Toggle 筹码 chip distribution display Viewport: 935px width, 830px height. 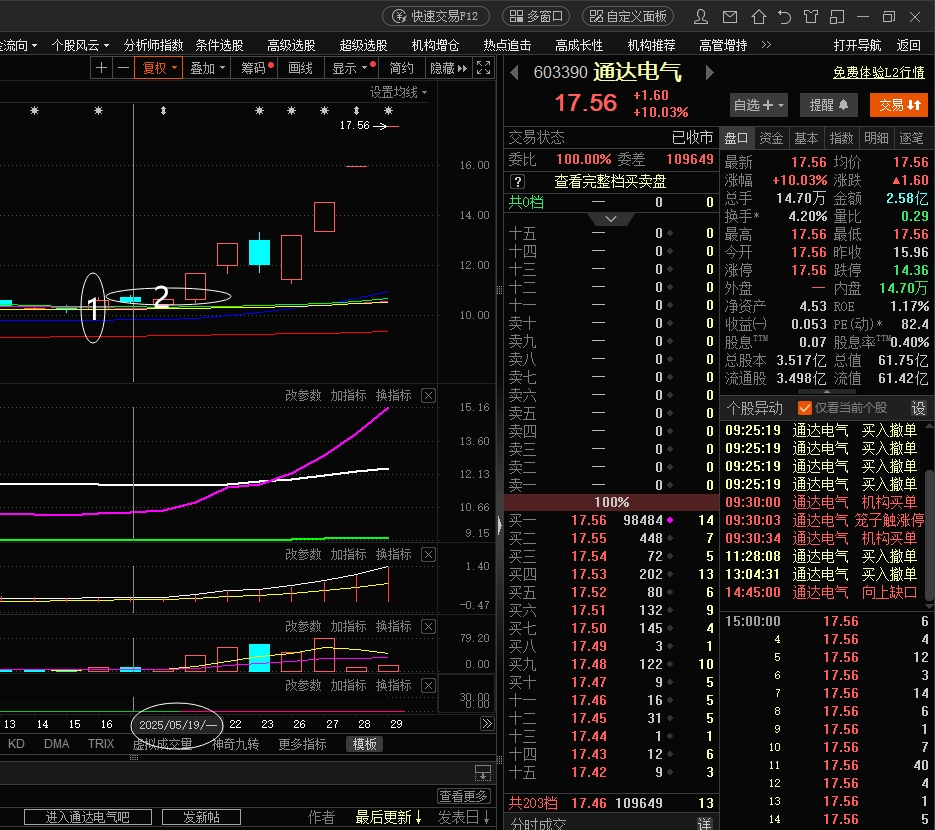click(x=256, y=68)
